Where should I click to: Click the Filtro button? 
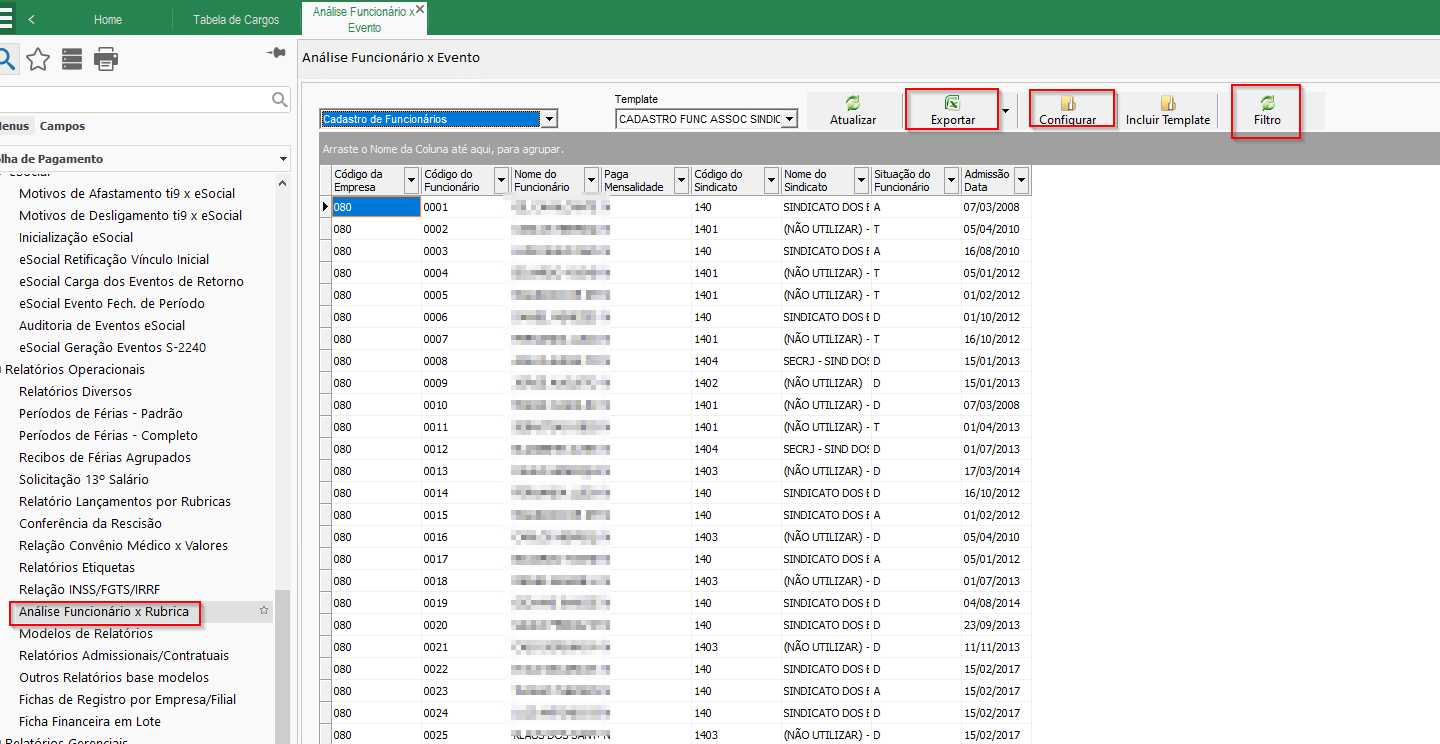click(1267, 110)
